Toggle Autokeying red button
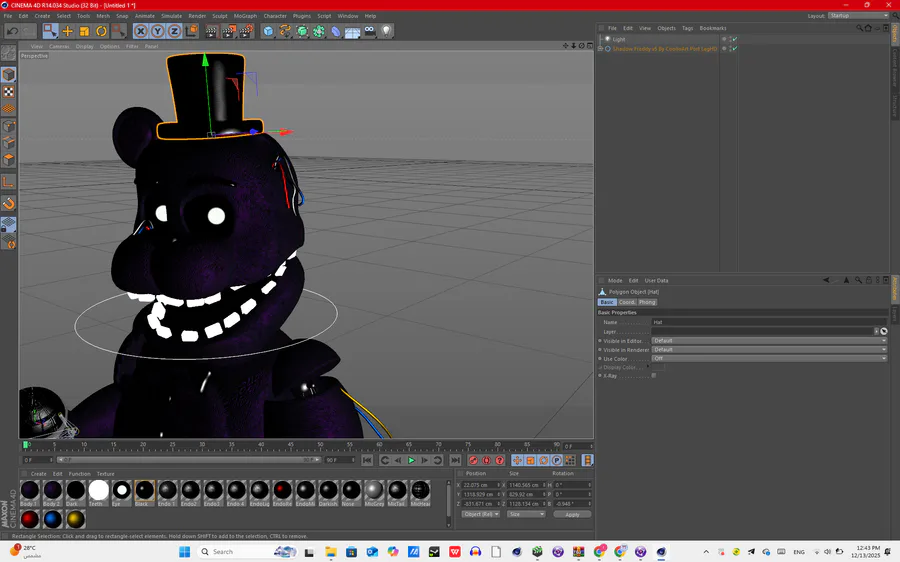The height and width of the screenshot is (562, 900). [486, 460]
